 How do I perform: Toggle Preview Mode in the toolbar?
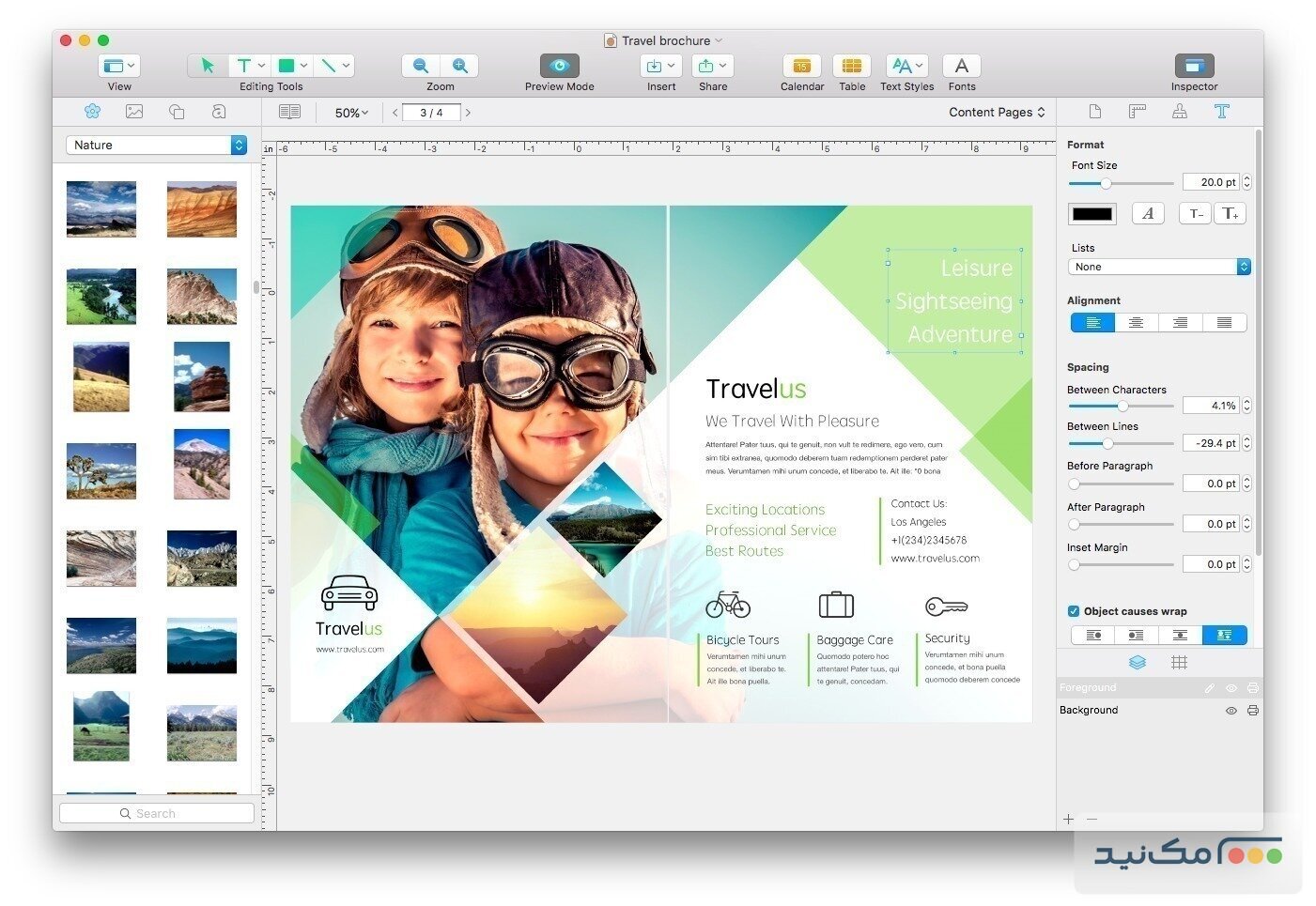point(558,66)
